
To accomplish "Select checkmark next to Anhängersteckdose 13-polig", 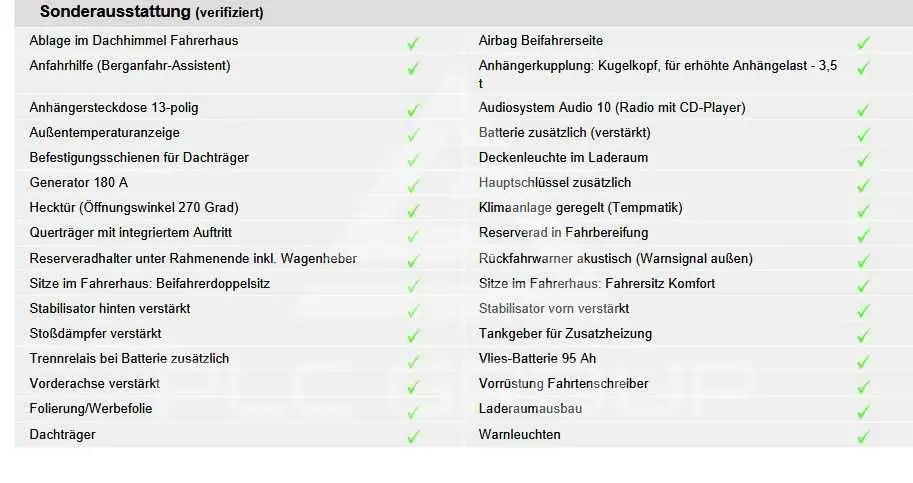I will [413, 110].
